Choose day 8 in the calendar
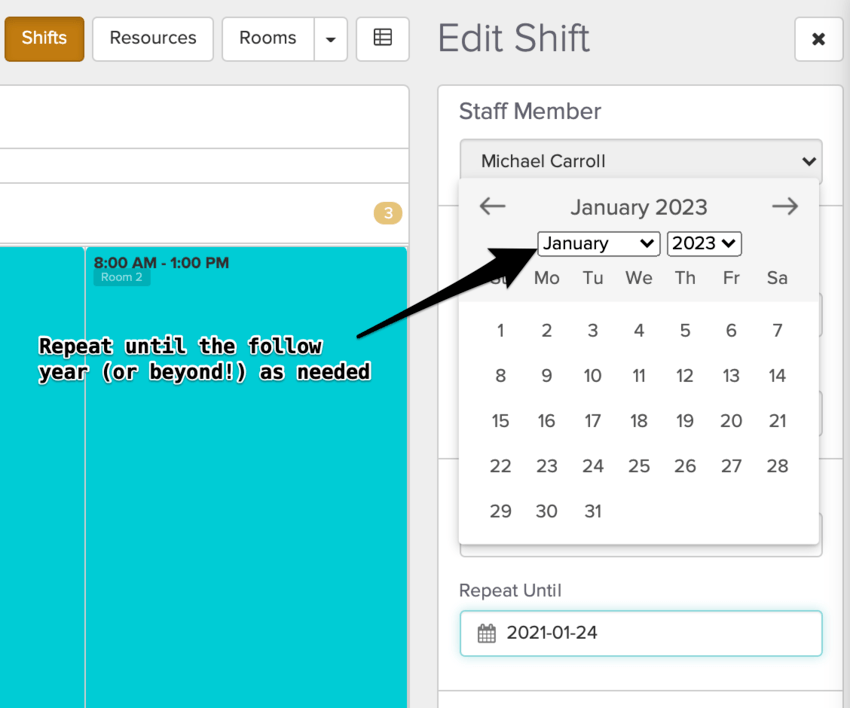 [x=500, y=375]
